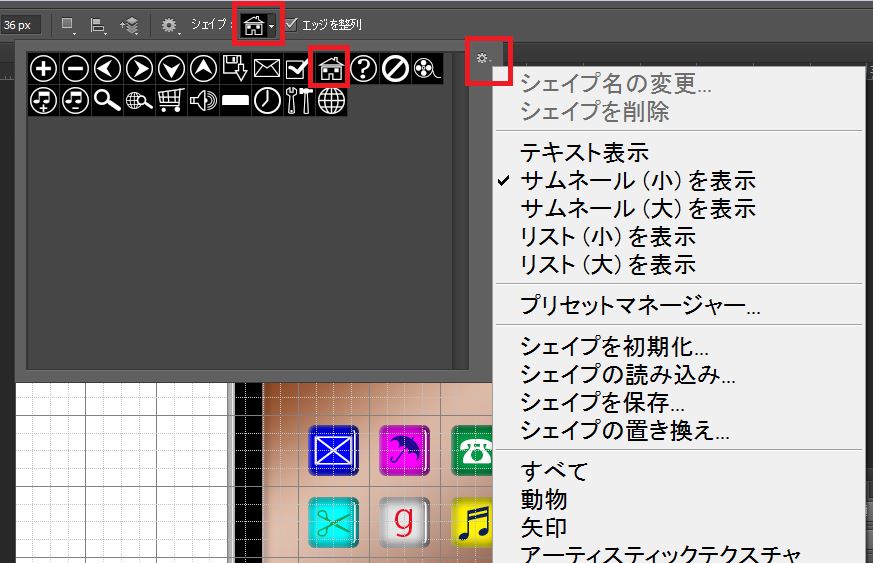Click the yellow music note button on canvas
Viewport: 873px width, 563px height.
coord(472,522)
